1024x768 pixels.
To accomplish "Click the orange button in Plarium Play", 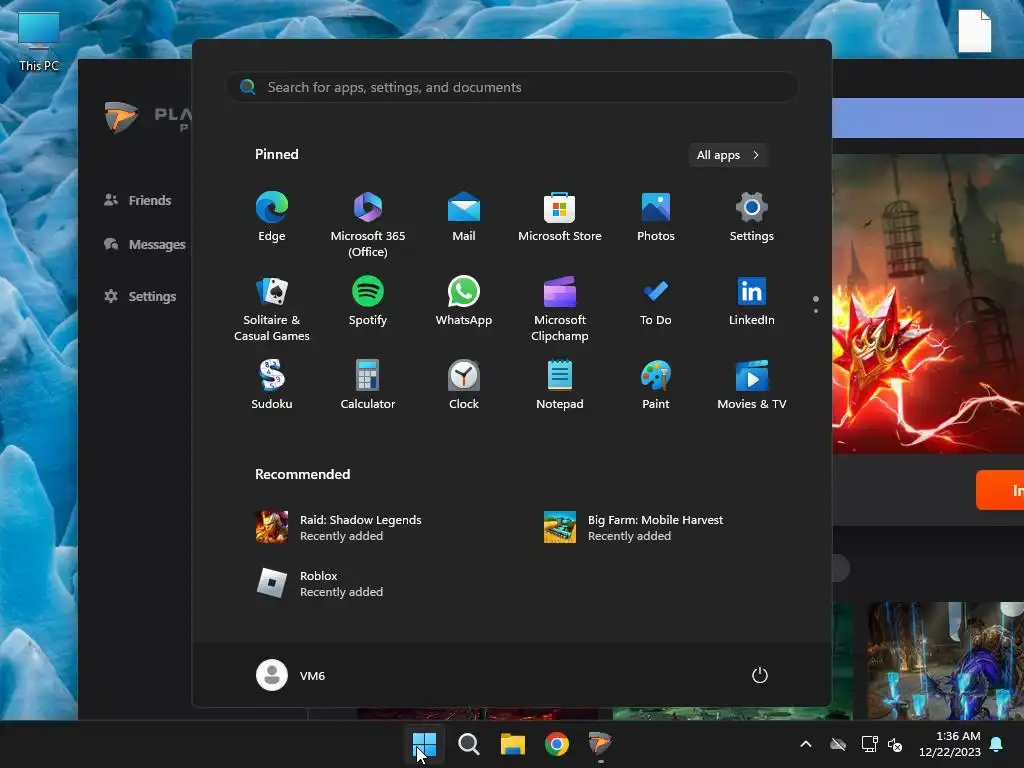I will click(x=1000, y=490).
